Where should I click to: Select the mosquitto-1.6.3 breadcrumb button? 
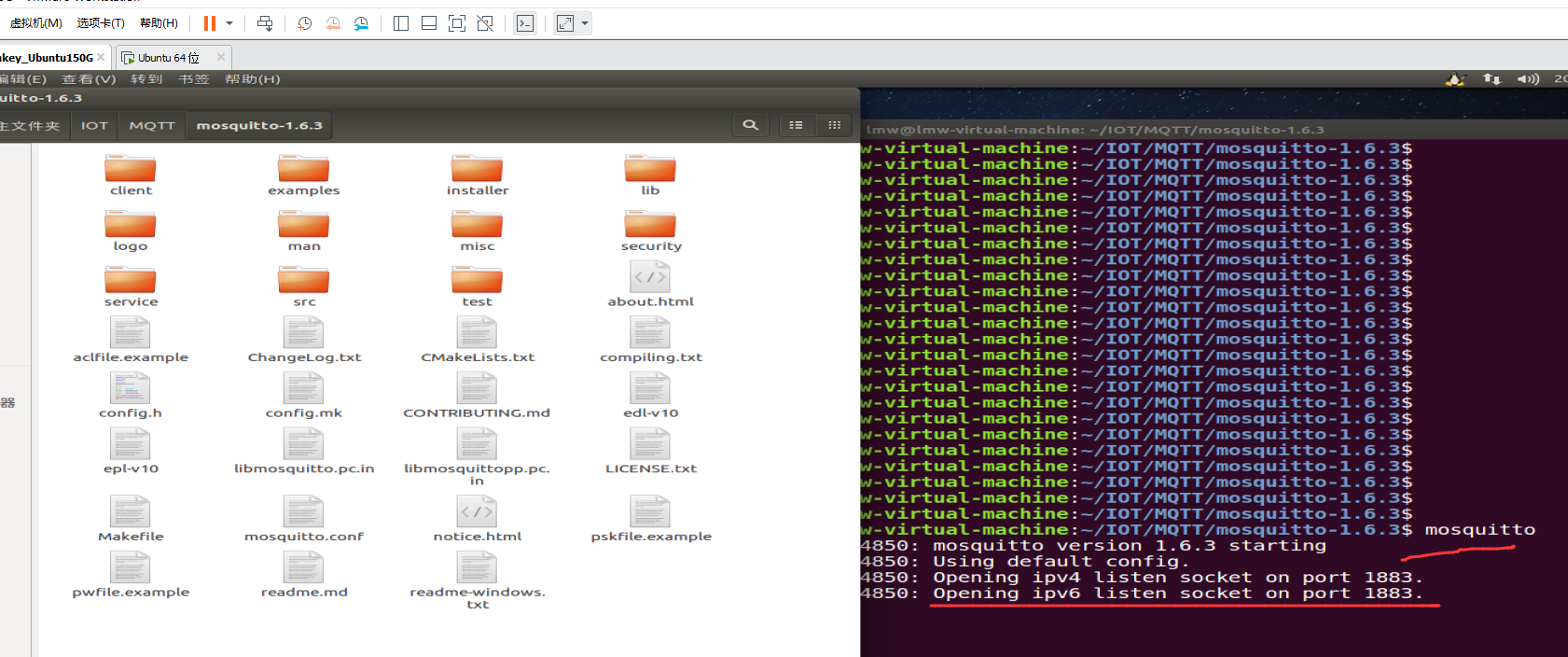[x=259, y=125]
